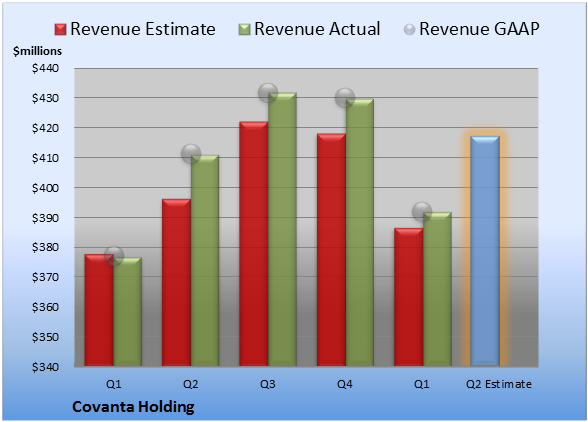Image resolution: width=588 pixels, height=422 pixels.
Task: Select the 'Revenue GAAP' legend label
Action: 479,29
